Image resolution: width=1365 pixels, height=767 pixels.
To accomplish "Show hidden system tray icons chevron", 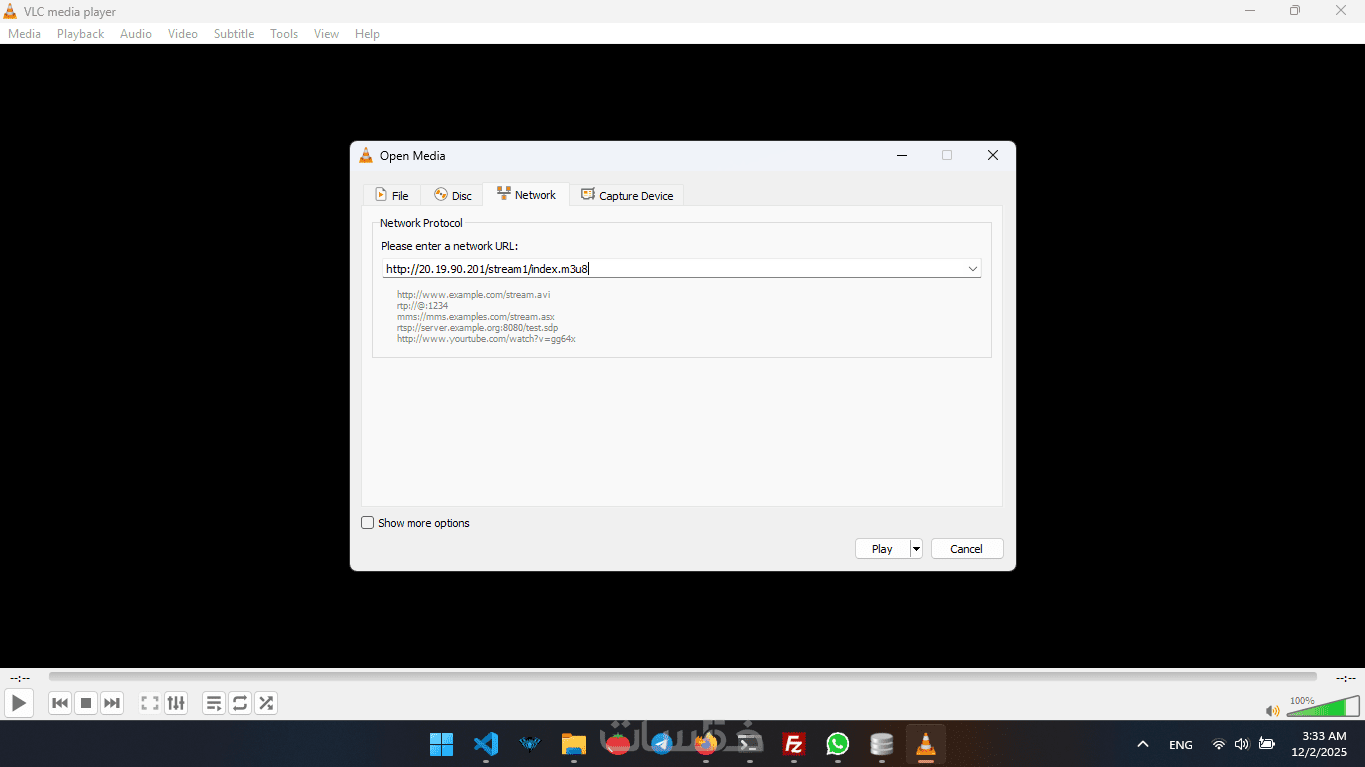I will (x=1142, y=744).
